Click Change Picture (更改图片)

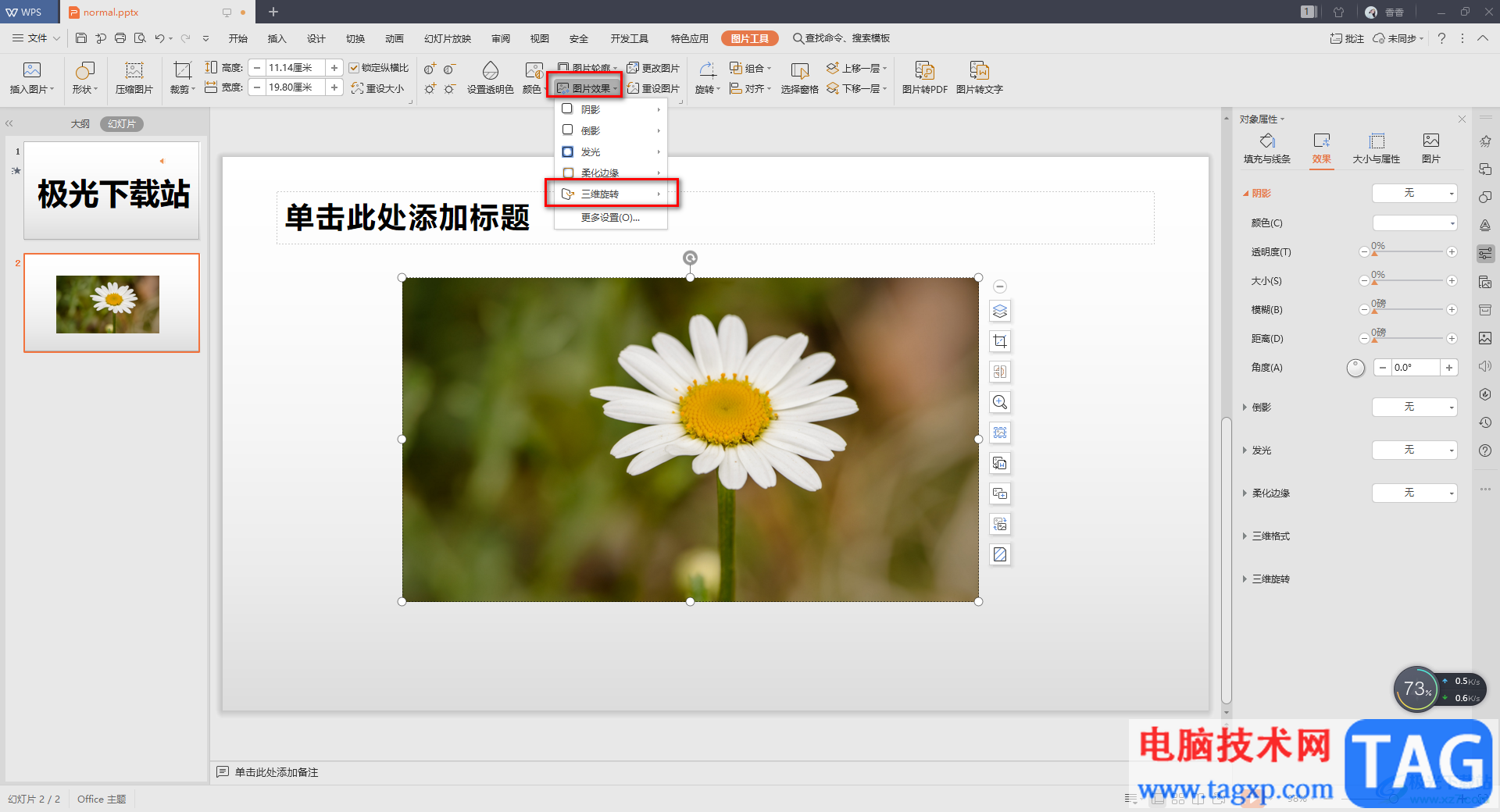tap(653, 68)
